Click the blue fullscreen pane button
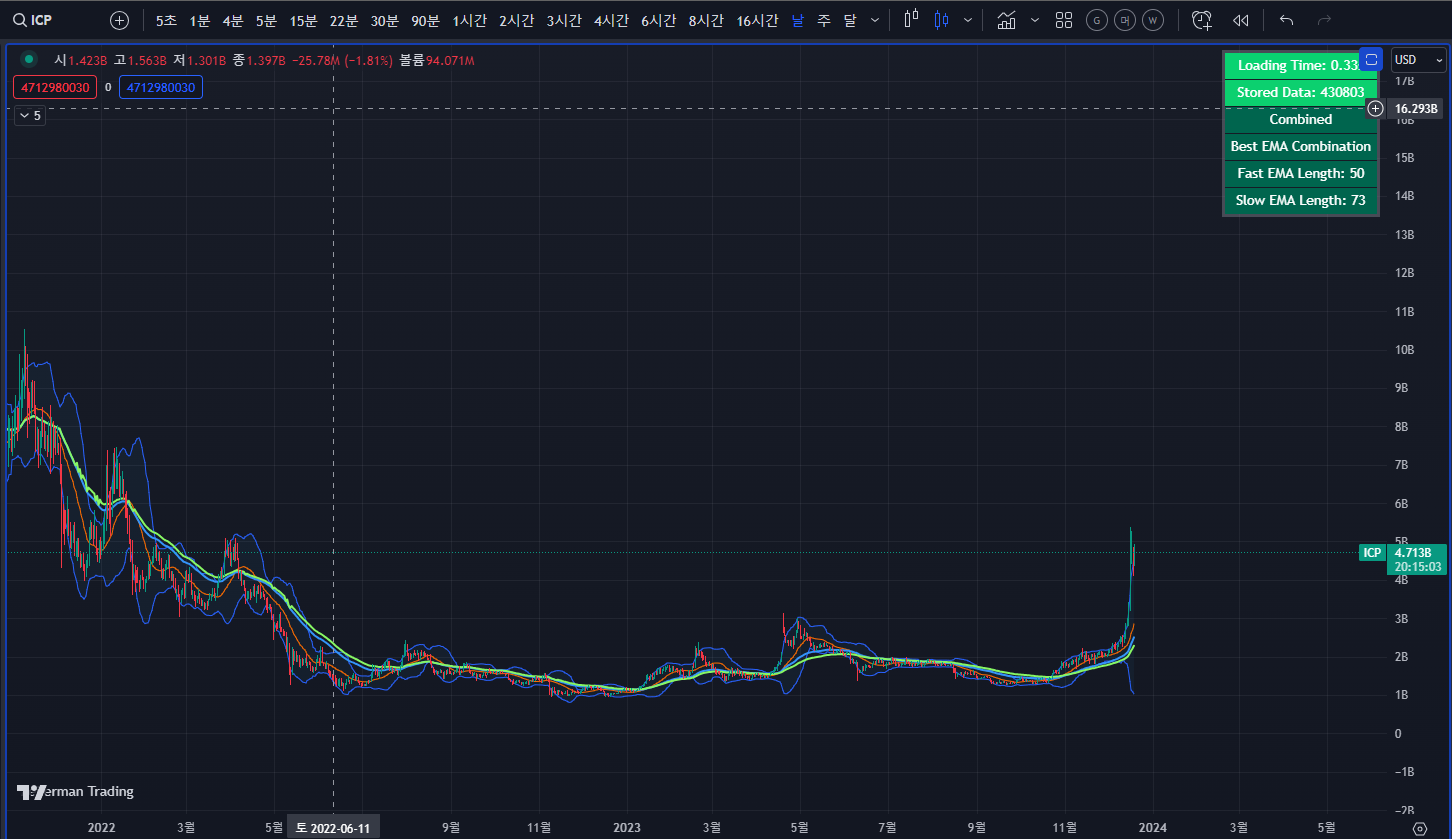The height and width of the screenshot is (839, 1452). click(x=1372, y=60)
